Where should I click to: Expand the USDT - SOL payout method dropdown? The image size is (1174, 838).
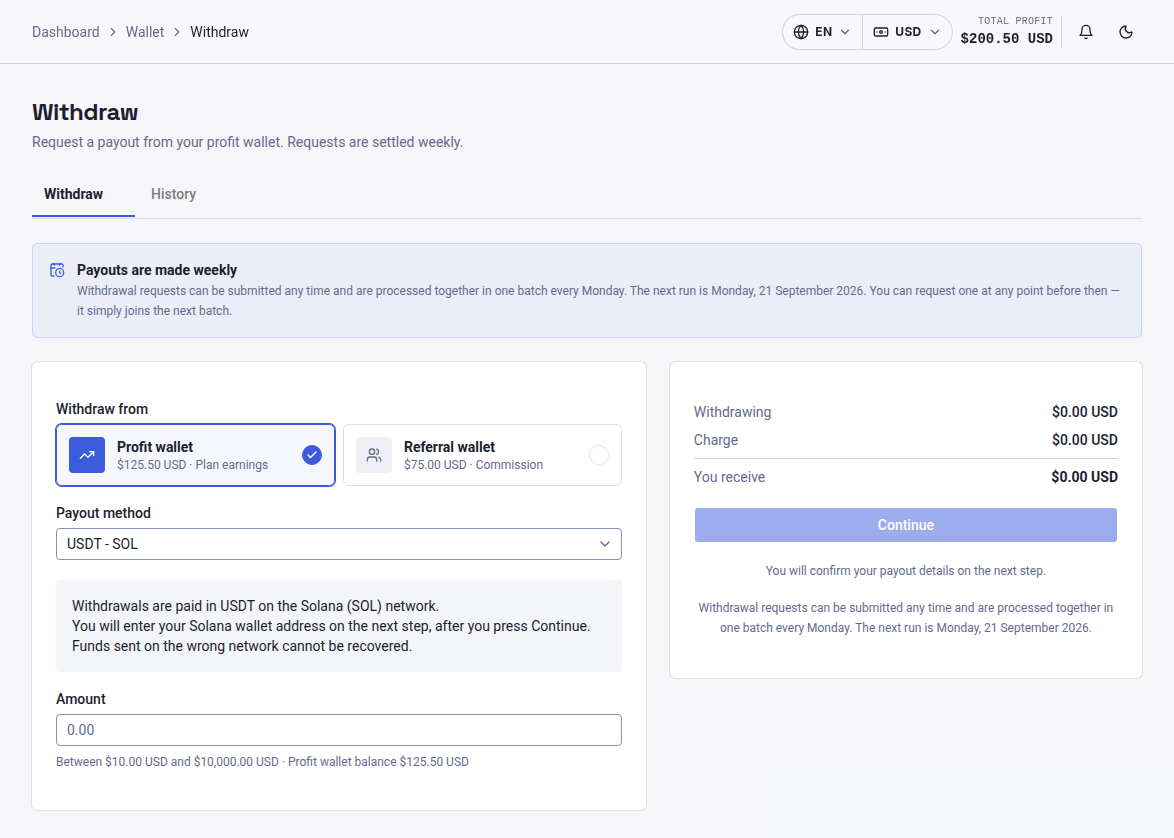[338, 544]
